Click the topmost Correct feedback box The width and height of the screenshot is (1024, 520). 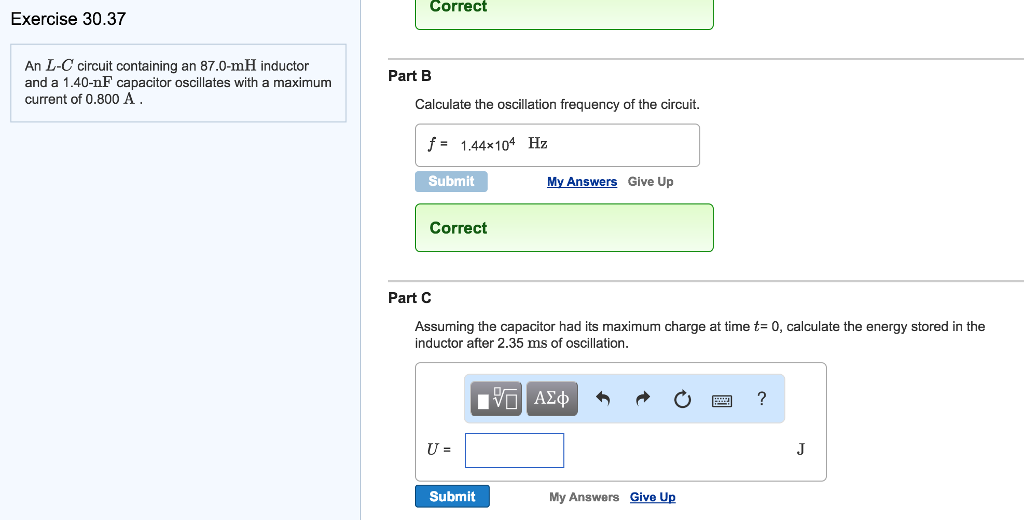pos(564,10)
